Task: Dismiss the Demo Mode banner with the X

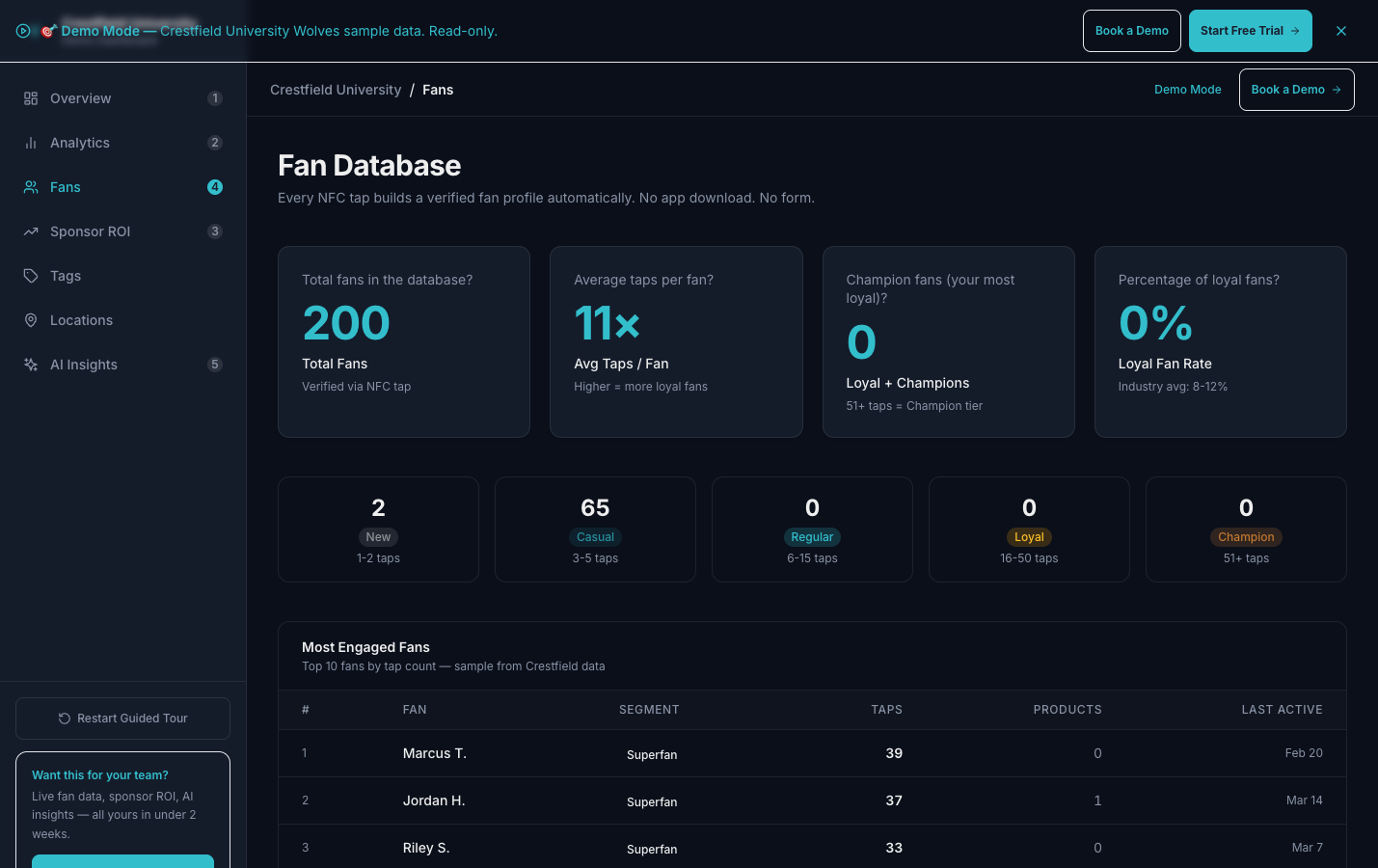Action: (x=1341, y=31)
